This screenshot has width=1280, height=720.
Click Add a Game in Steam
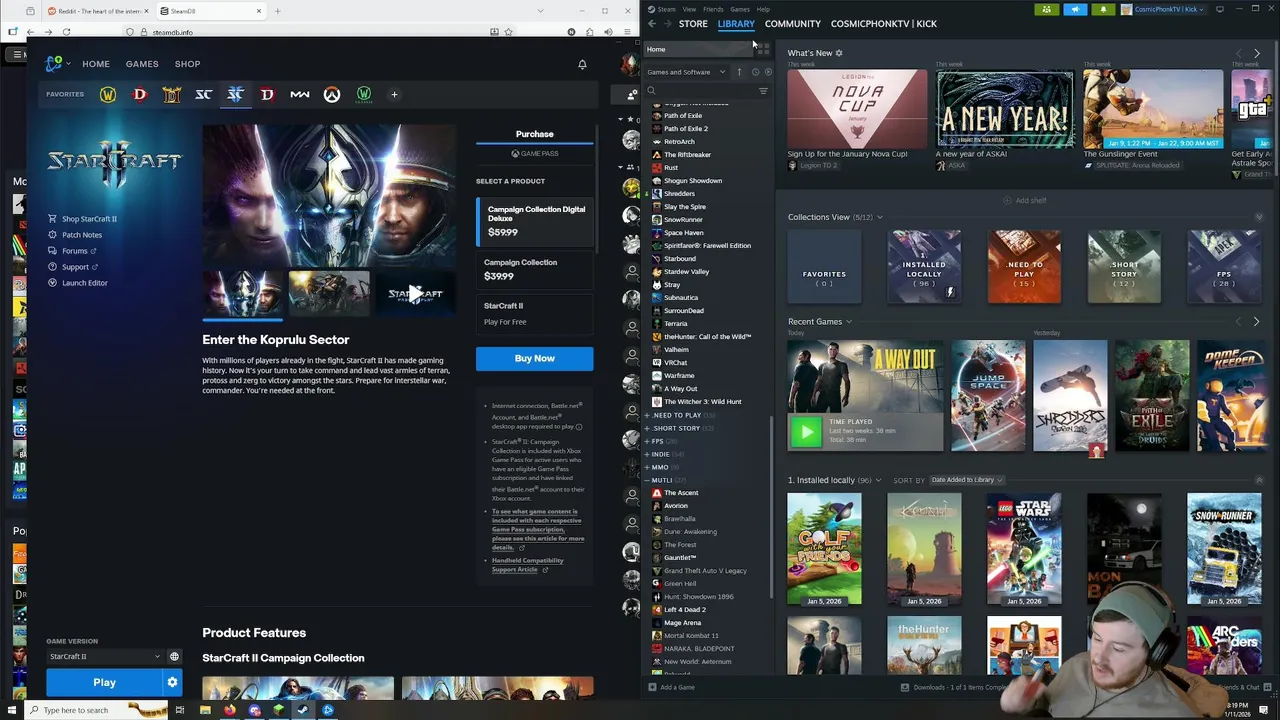coord(672,688)
